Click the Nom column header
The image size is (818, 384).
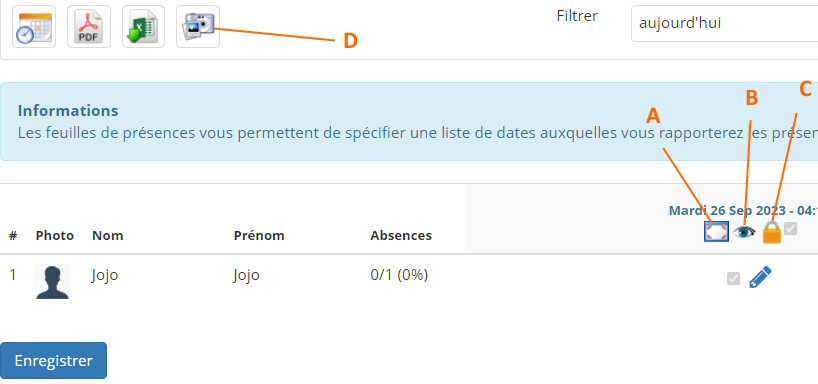tap(107, 235)
